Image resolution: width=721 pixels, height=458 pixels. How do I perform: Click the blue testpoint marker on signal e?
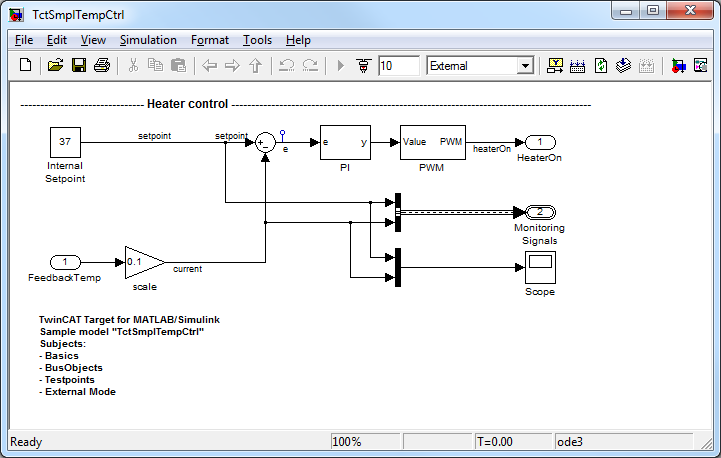click(282, 135)
